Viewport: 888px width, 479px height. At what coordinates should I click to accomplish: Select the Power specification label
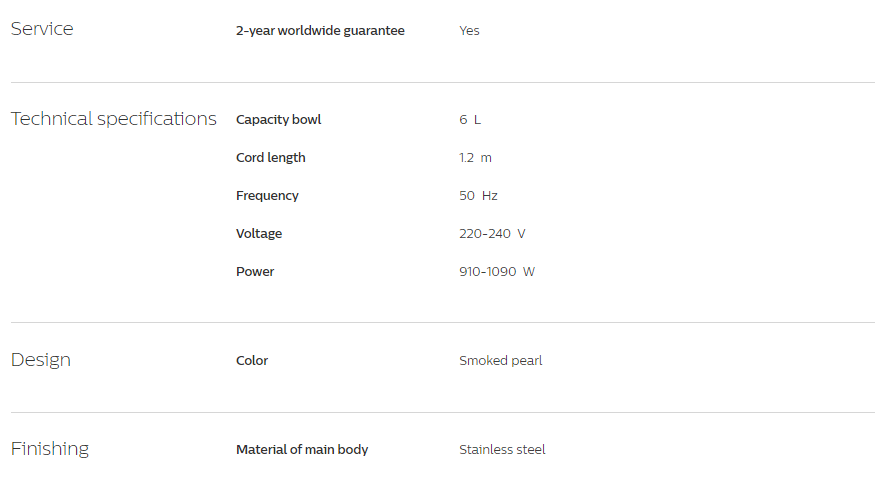coord(255,271)
